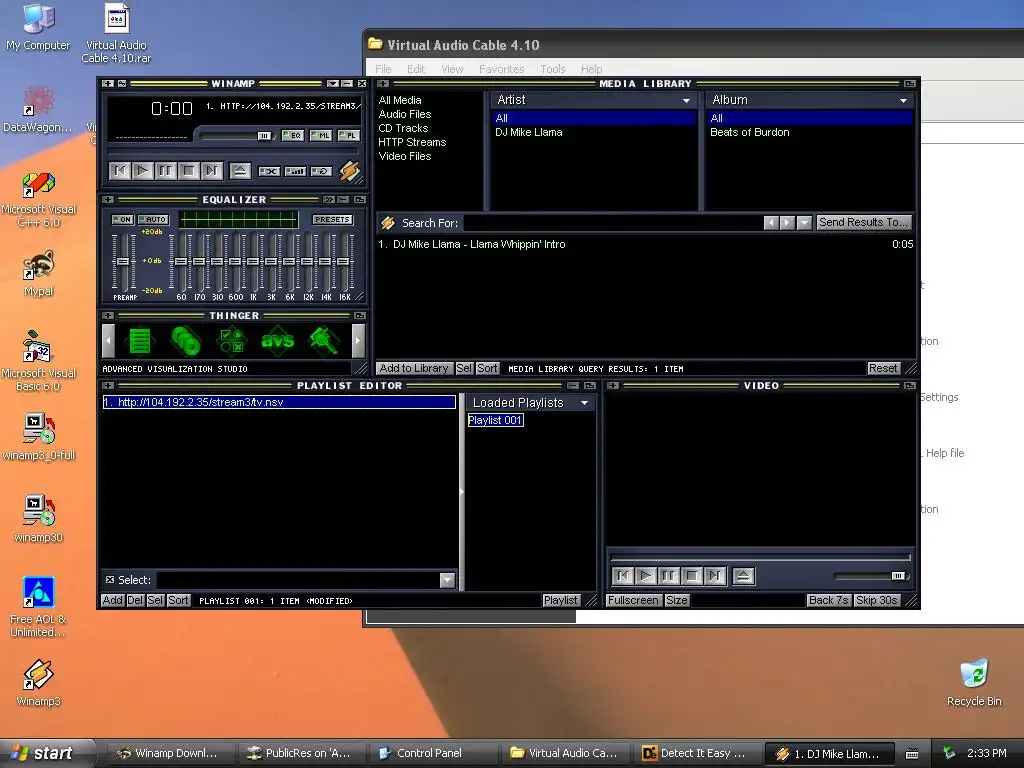The height and width of the screenshot is (768, 1024).
Task: Toggle the ML media library button
Action: (321, 136)
